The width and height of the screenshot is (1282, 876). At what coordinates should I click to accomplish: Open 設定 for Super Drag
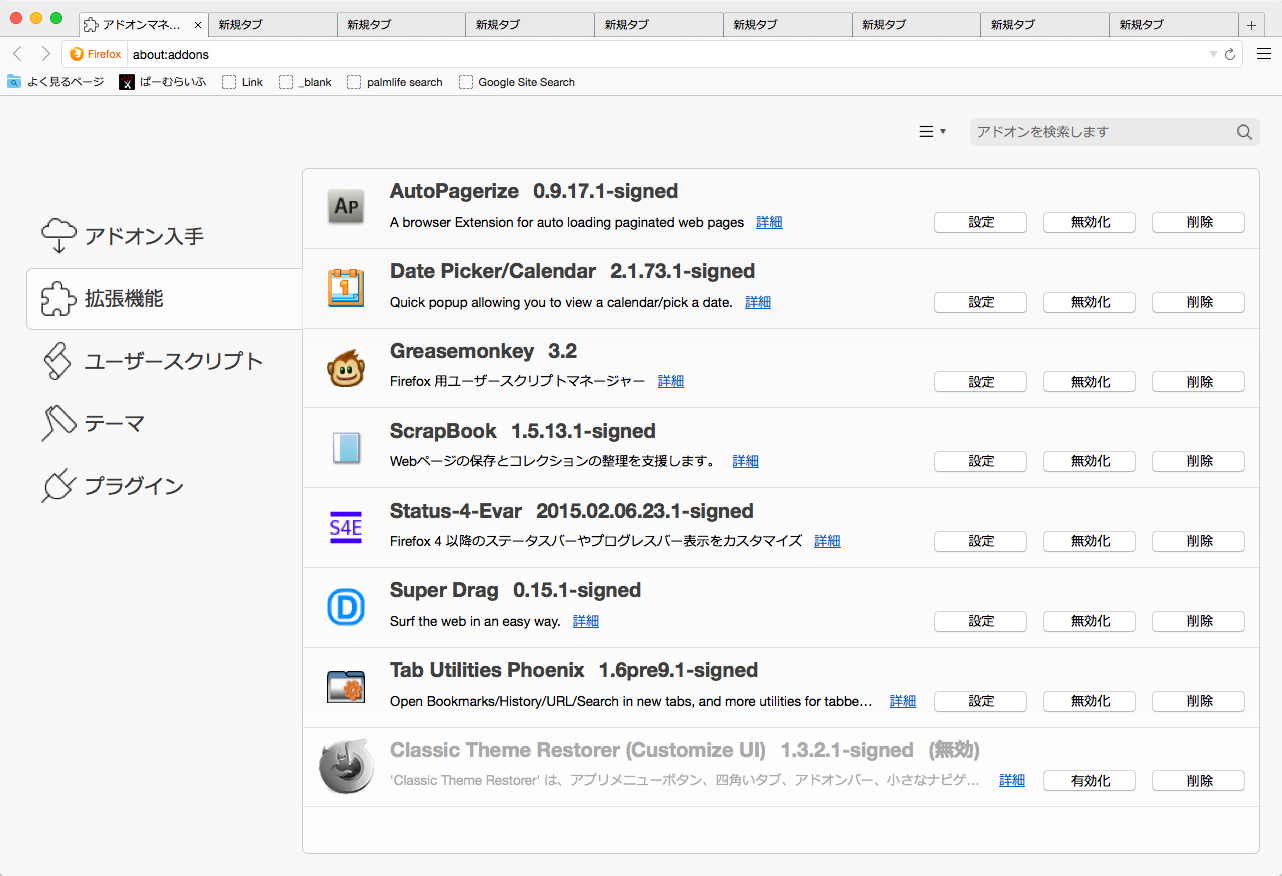[980, 621]
